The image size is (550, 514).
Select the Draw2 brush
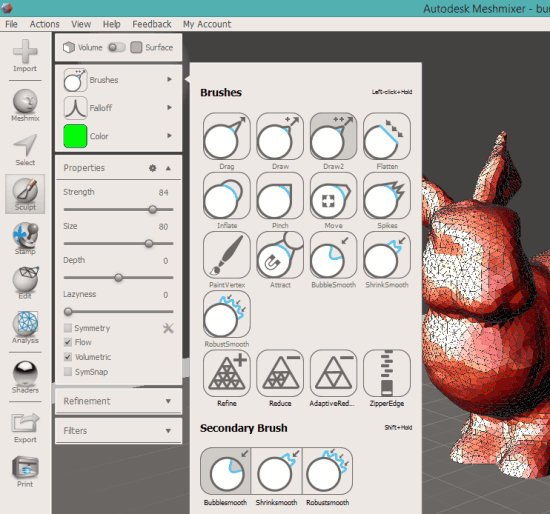(x=333, y=136)
